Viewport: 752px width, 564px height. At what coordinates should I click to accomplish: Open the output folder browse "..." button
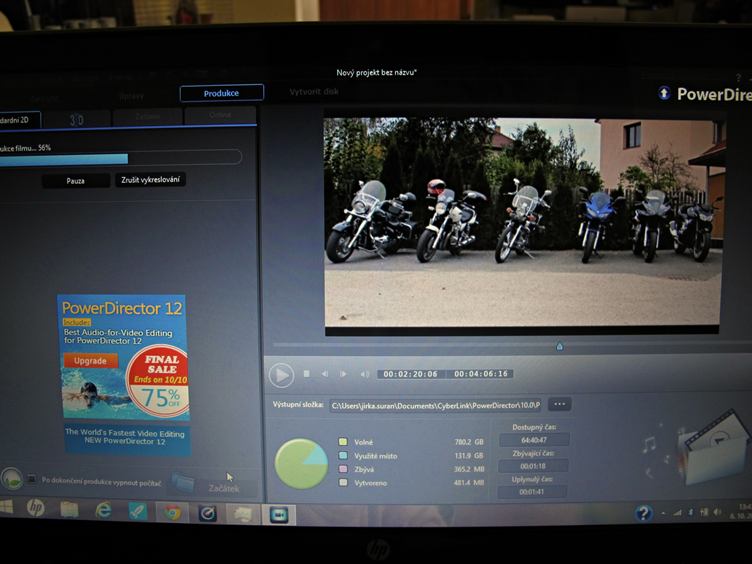click(x=559, y=404)
